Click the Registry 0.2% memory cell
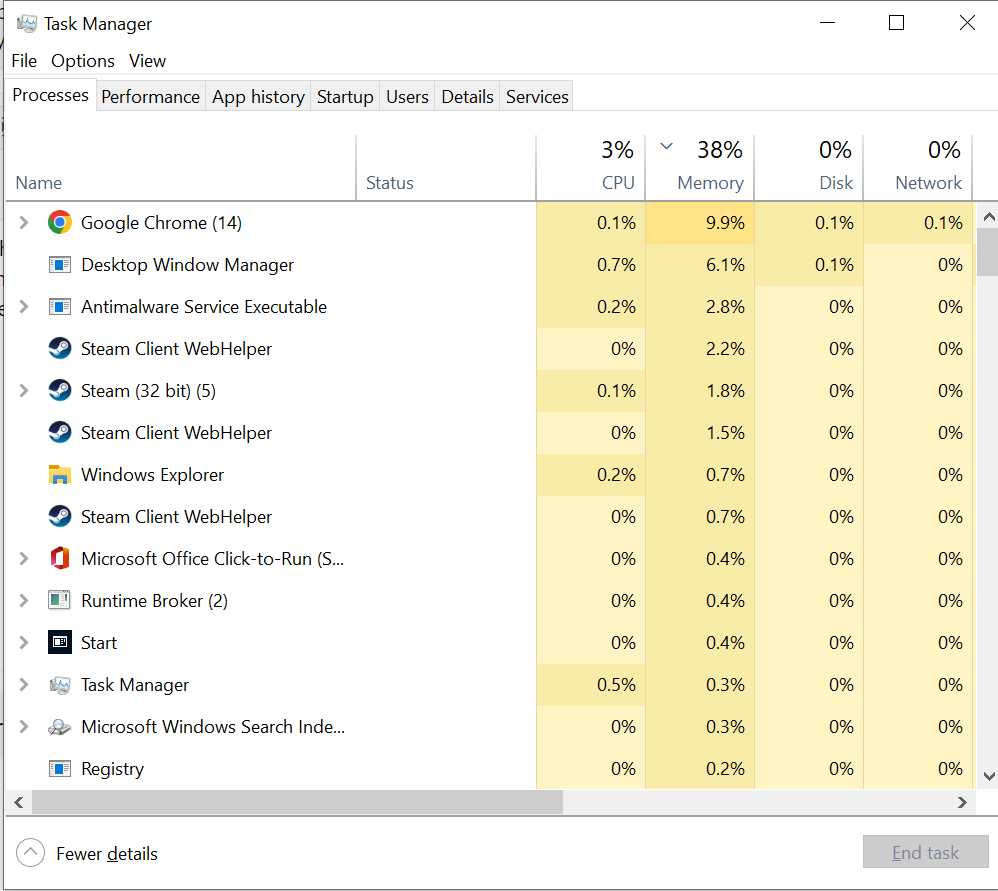998x891 pixels. click(x=700, y=769)
